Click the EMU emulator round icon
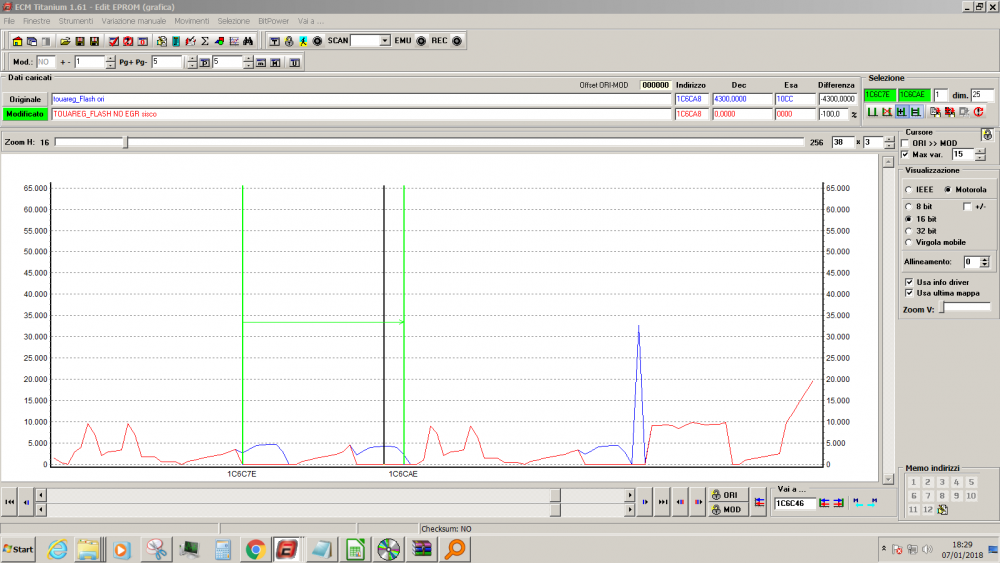The image size is (1000, 563). tap(420, 41)
